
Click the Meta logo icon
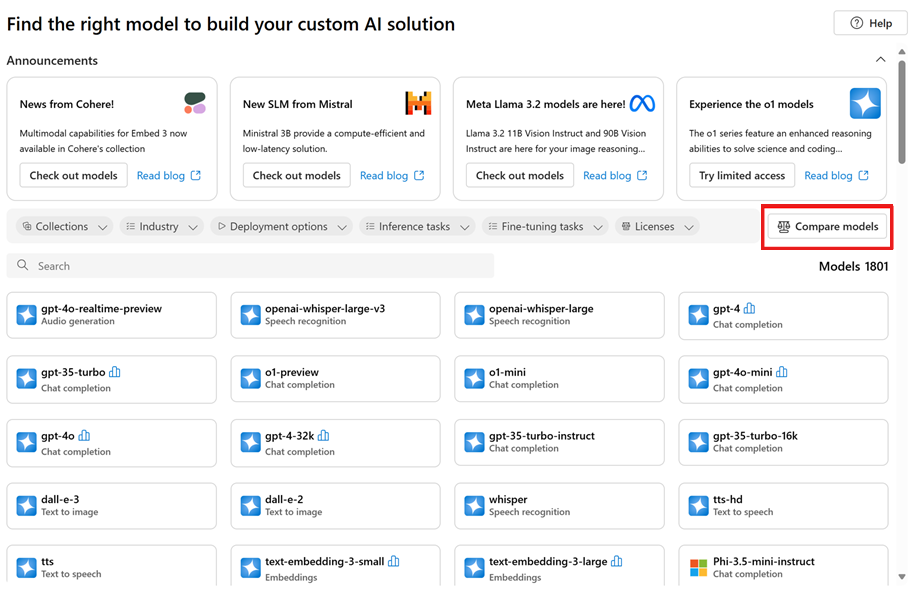(x=642, y=103)
